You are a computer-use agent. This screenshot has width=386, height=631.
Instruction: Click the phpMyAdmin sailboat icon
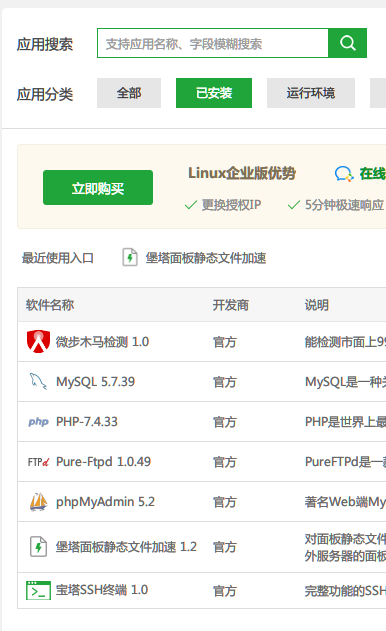click(x=38, y=501)
